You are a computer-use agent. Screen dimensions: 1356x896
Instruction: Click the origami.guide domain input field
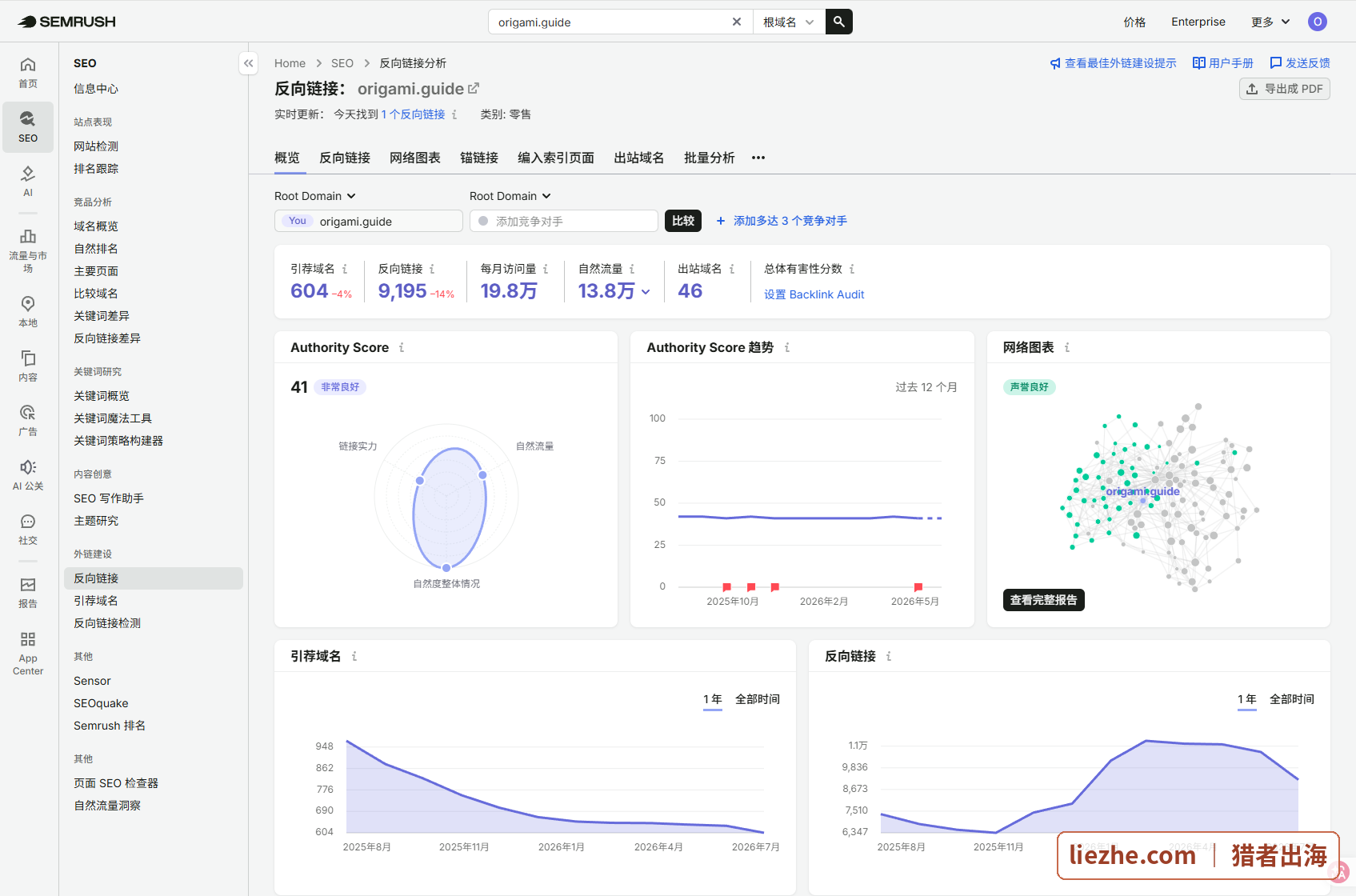click(369, 221)
